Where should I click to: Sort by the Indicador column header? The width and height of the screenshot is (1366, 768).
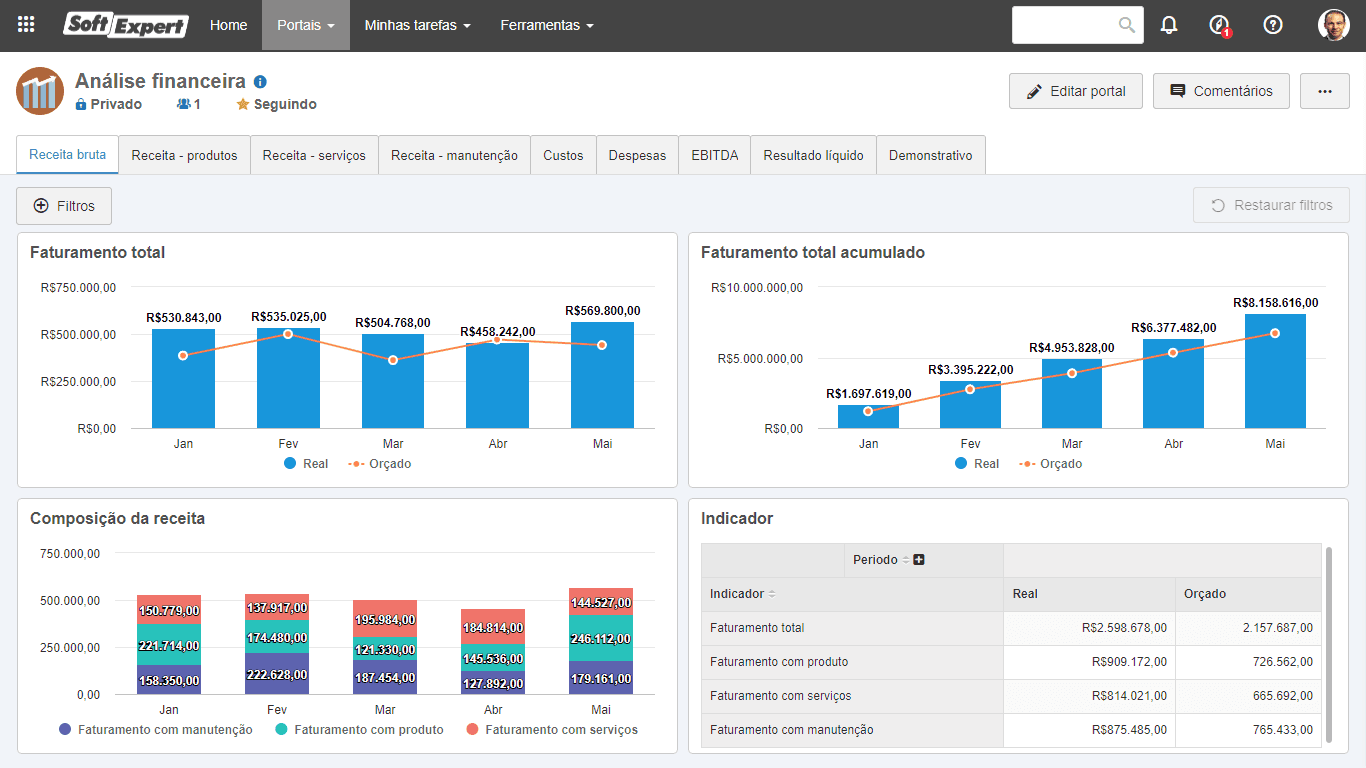click(743, 594)
